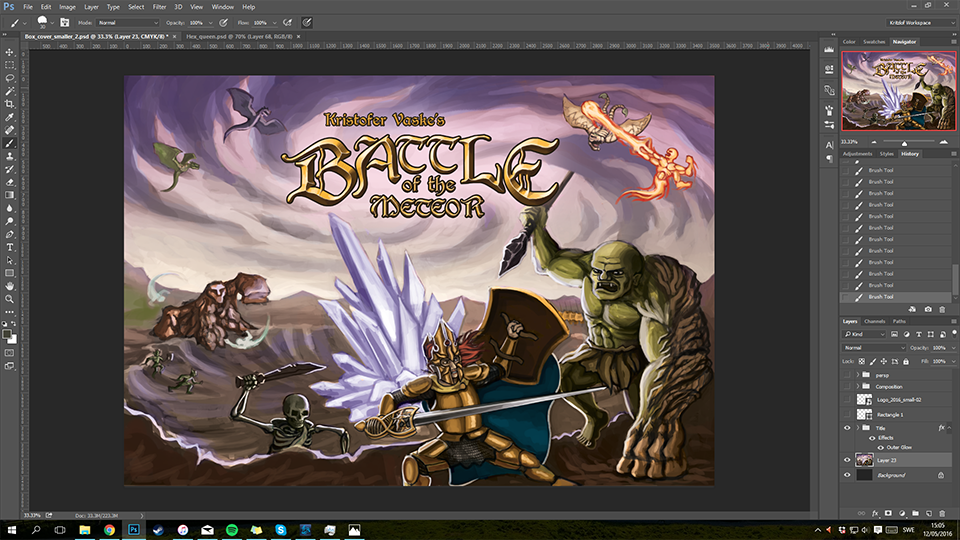960x540 pixels.
Task: Open the Image menu
Action: pyautogui.click(x=67, y=7)
